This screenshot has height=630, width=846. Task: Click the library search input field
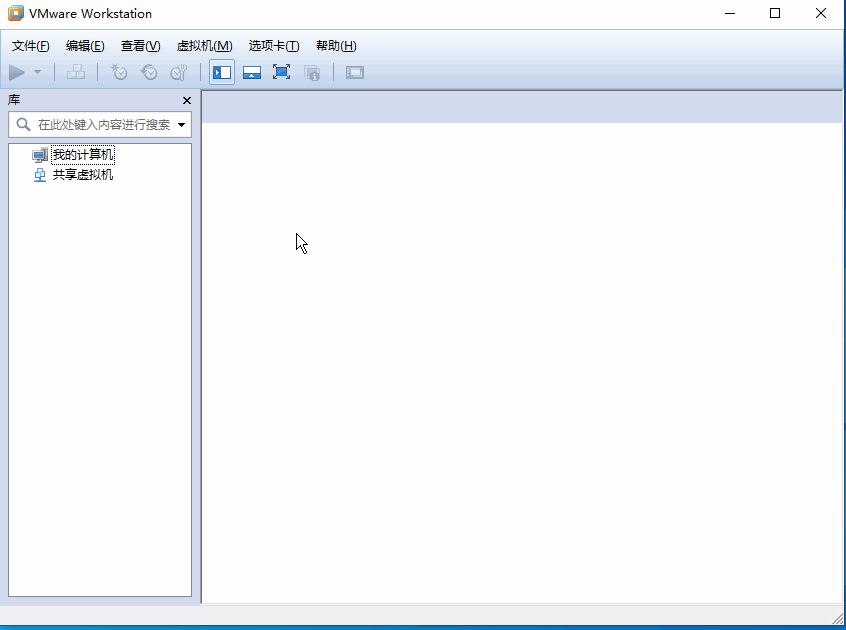[100, 125]
